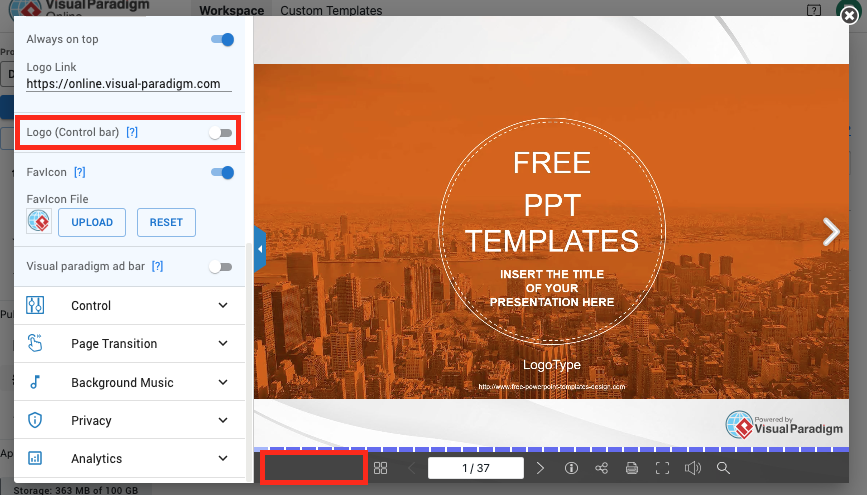Screen dimensions: 867x495
Task: Turn off the FavIcon switch
Action: click(x=222, y=173)
